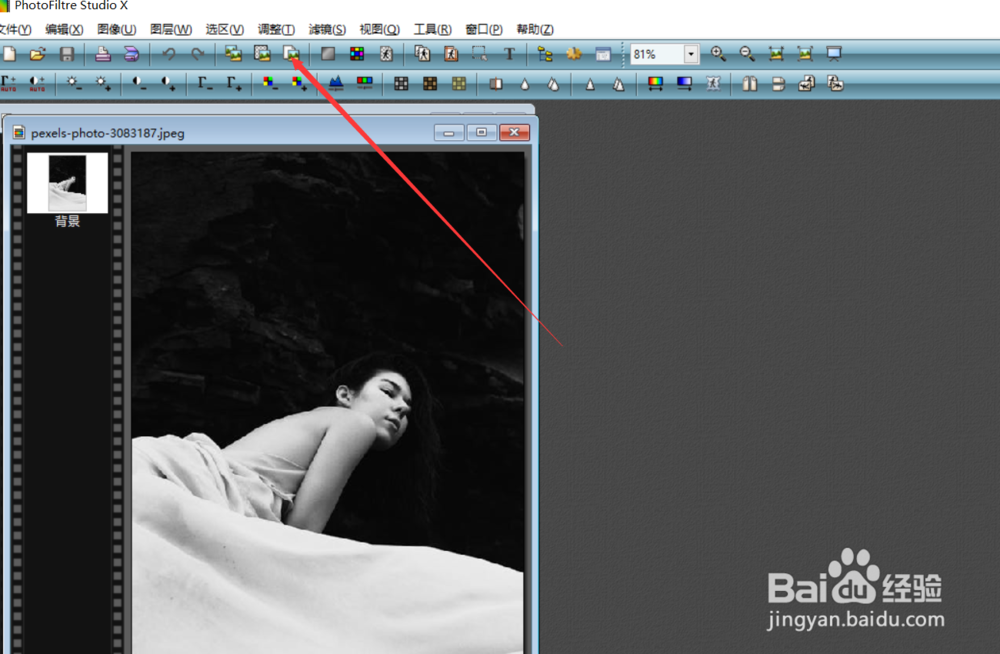Screen dimensions: 1000x654
Task: Open the 图层 menu
Action: [x=171, y=29]
